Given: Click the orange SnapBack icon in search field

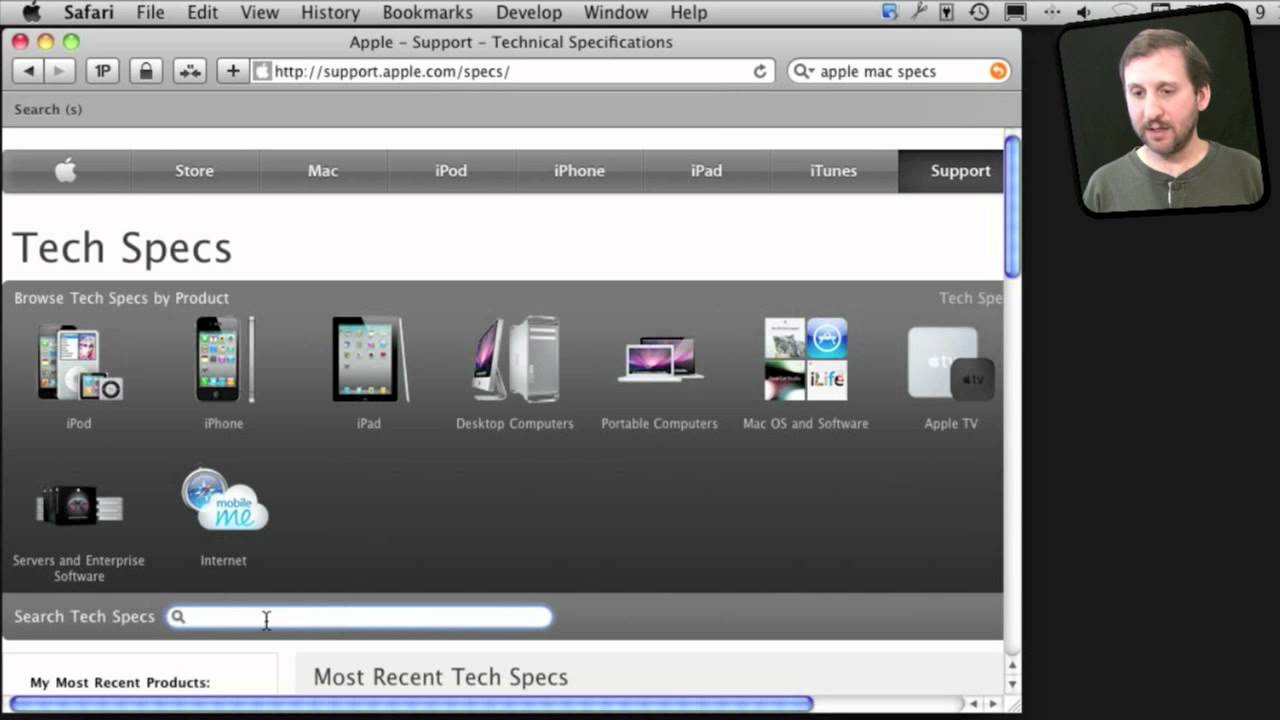Looking at the screenshot, I should [997, 71].
